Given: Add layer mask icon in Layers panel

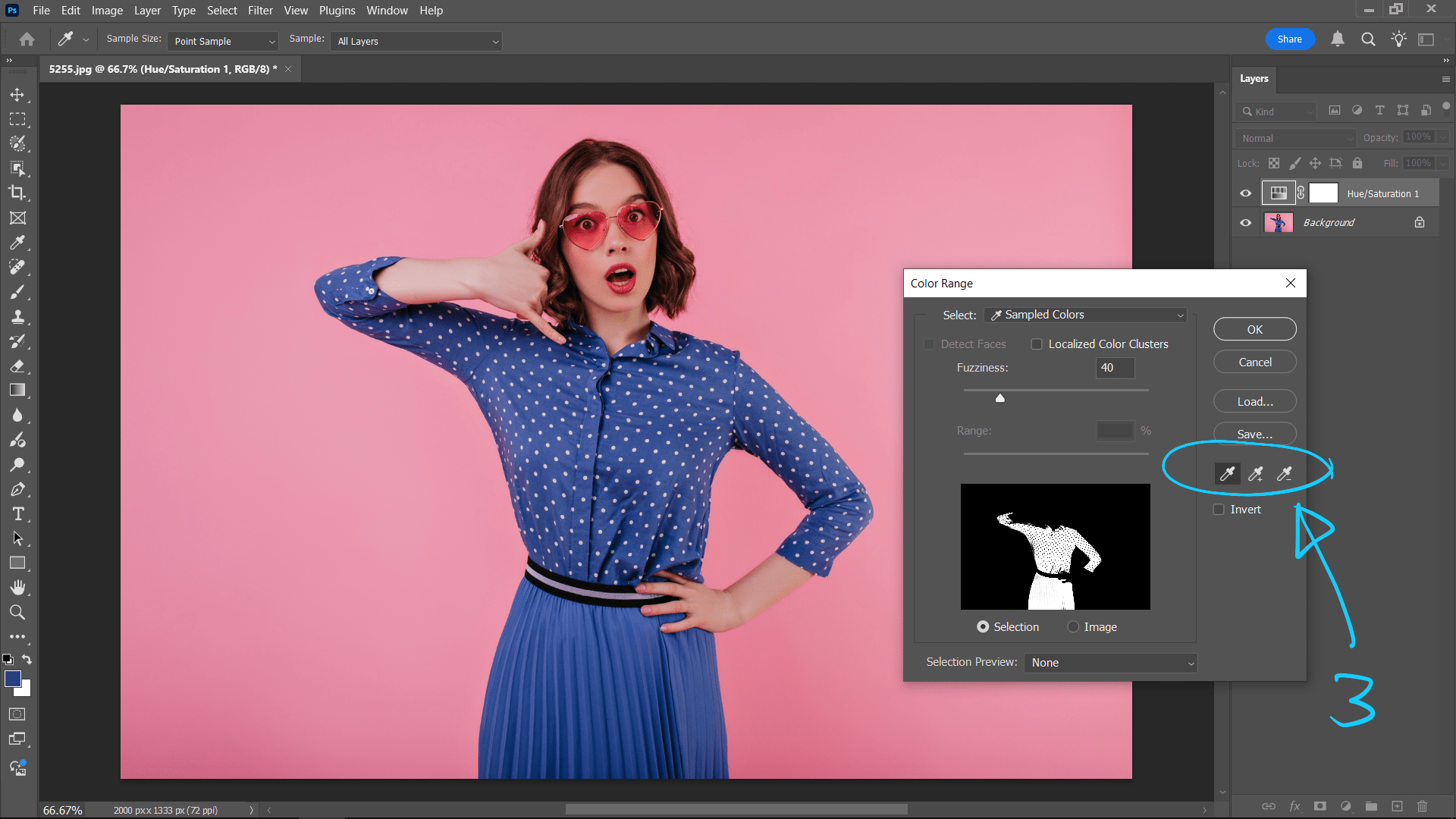Looking at the screenshot, I should coord(1320,806).
